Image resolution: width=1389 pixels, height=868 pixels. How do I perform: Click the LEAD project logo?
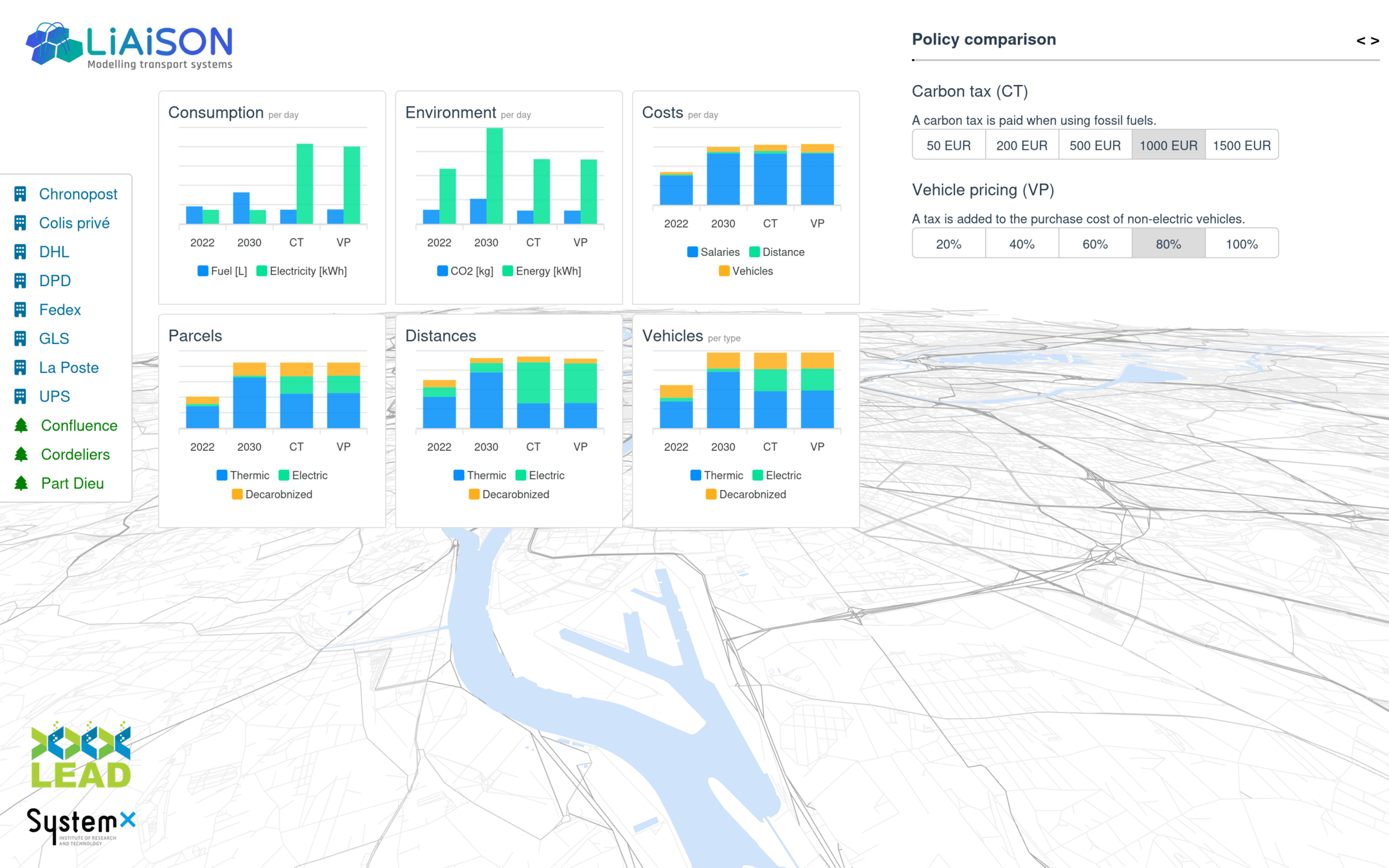click(x=81, y=755)
